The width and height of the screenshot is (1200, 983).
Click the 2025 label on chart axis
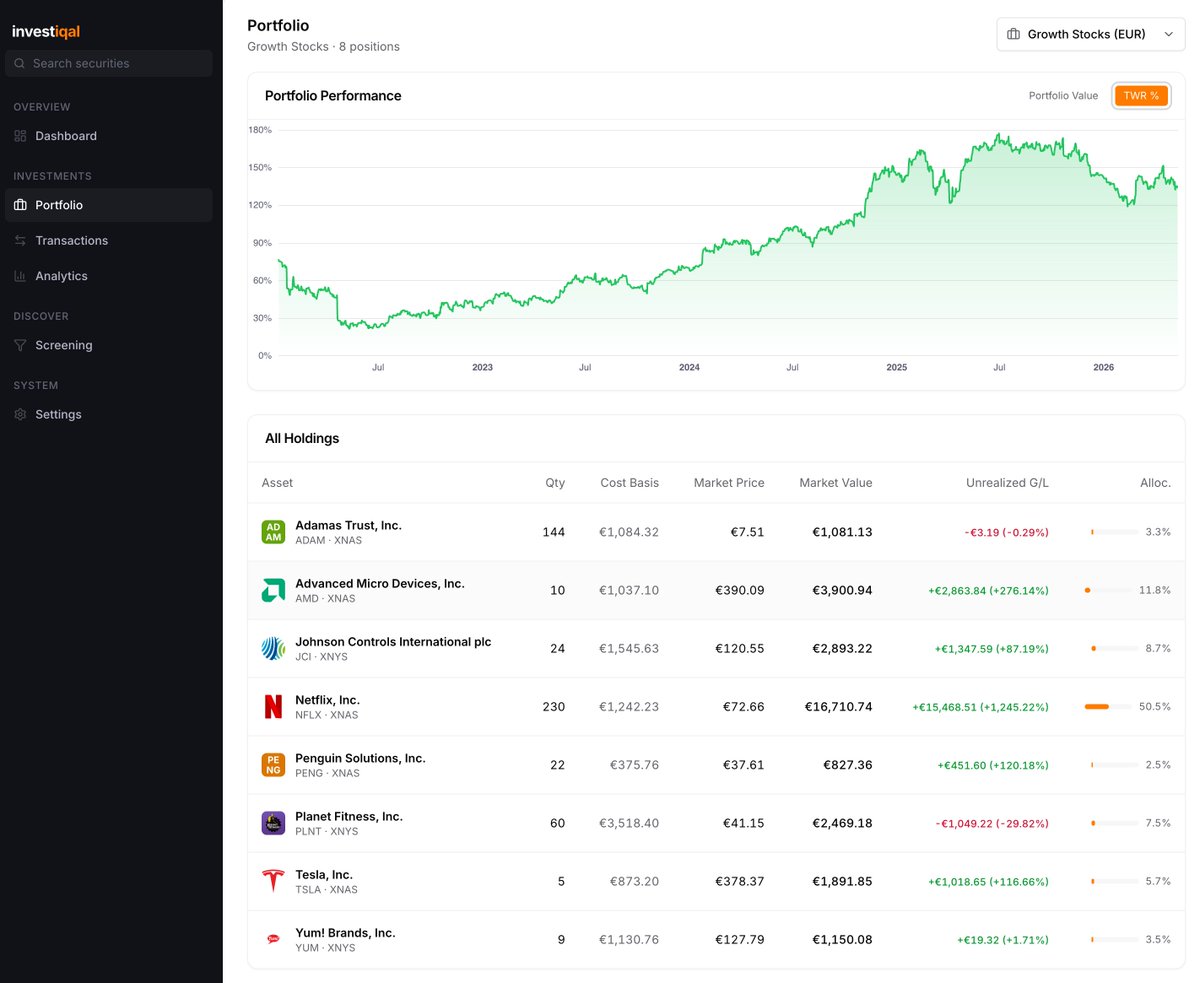[x=896, y=368]
